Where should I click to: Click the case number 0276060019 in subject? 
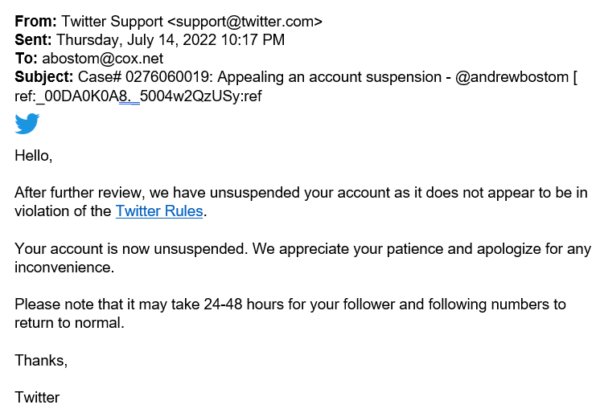click(x=168, y=77)
